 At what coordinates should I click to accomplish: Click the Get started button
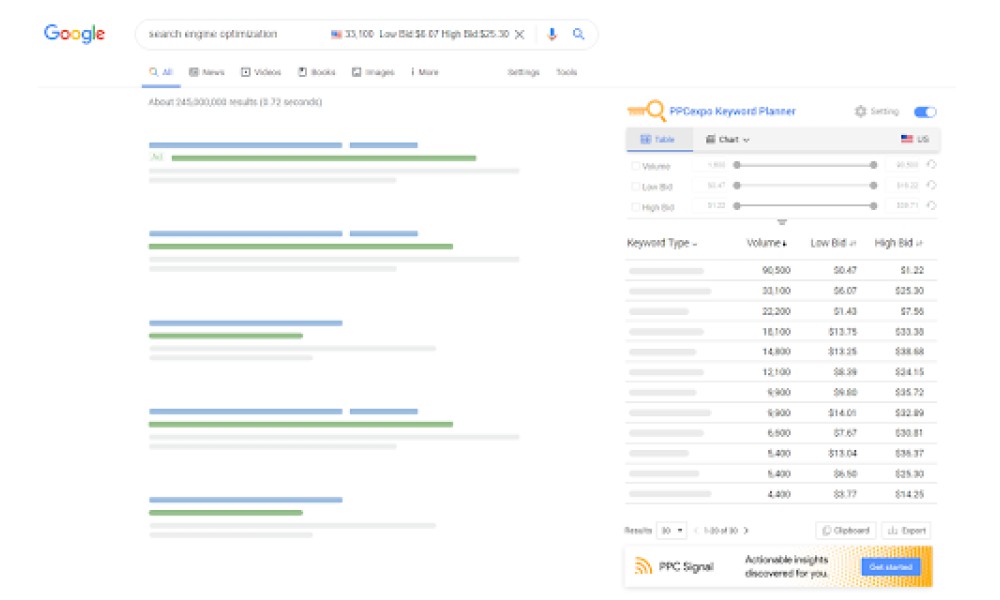pos(890,567)
